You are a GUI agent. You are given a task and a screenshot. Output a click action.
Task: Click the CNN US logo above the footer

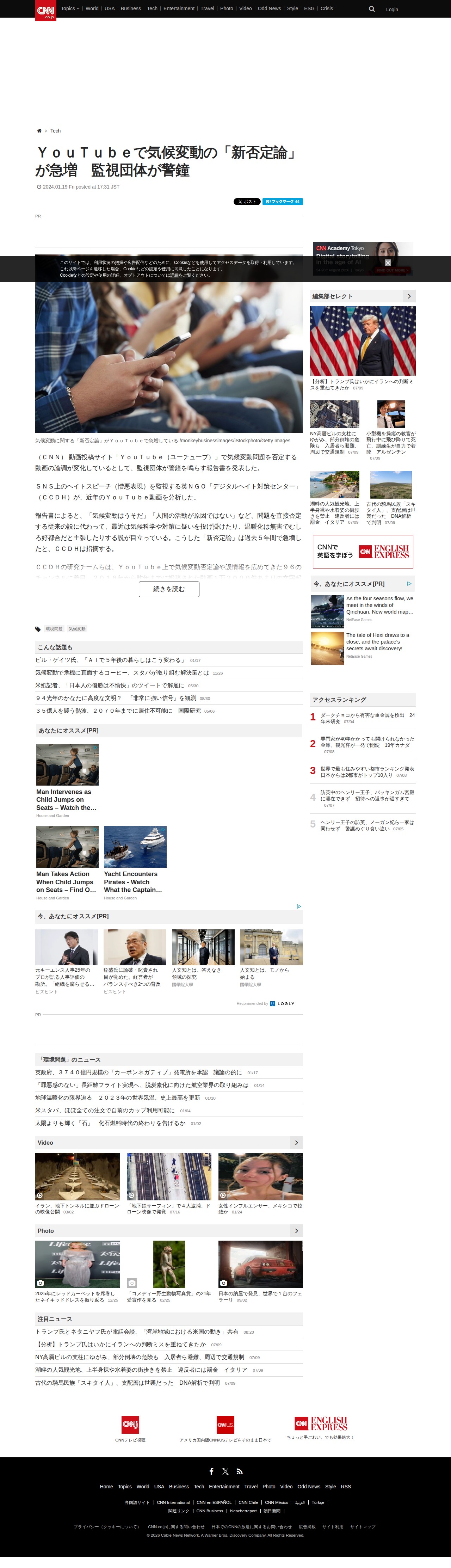[225, 1425]
